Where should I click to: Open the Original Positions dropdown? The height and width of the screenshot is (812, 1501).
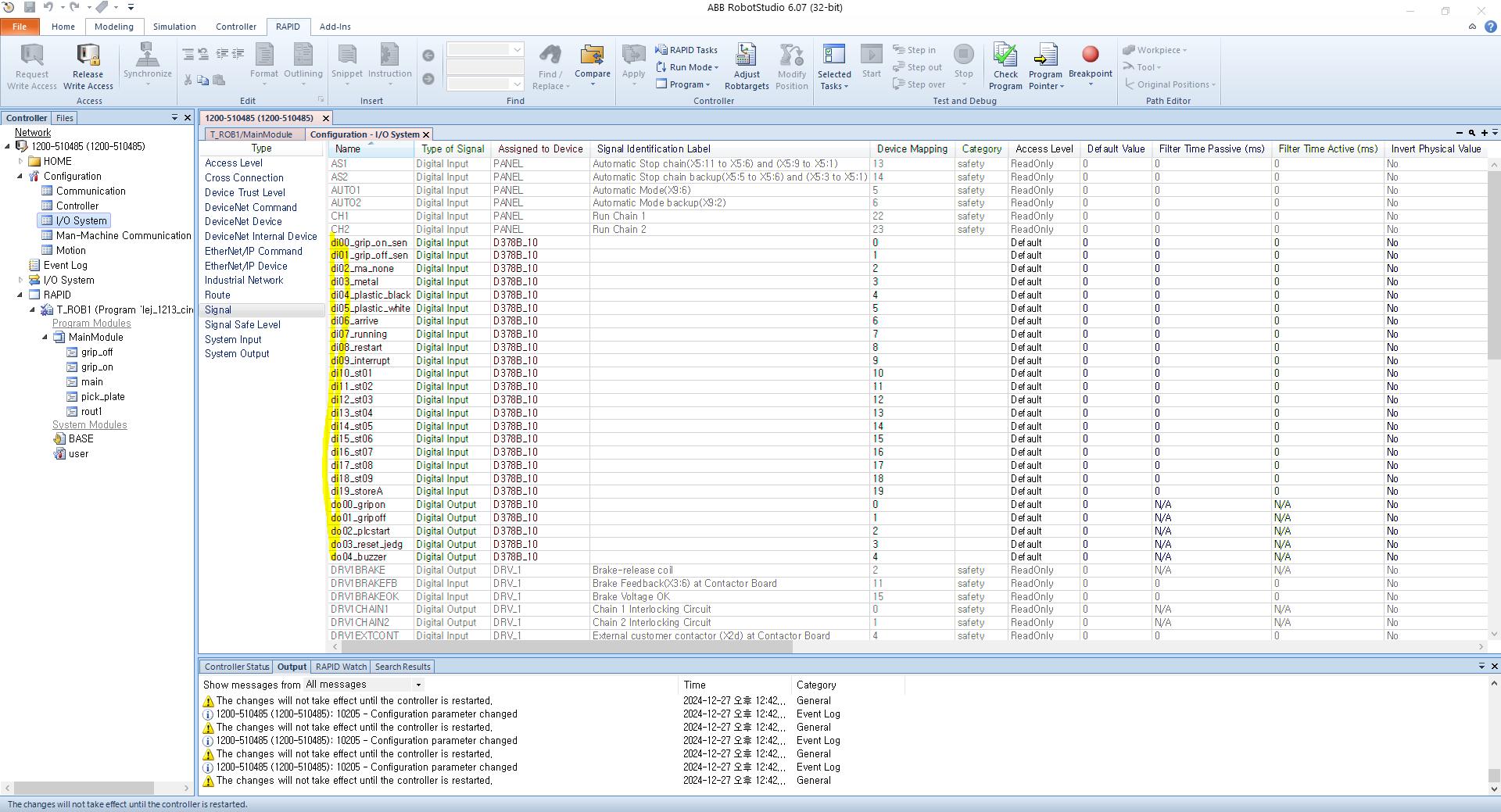(1170, 84)
